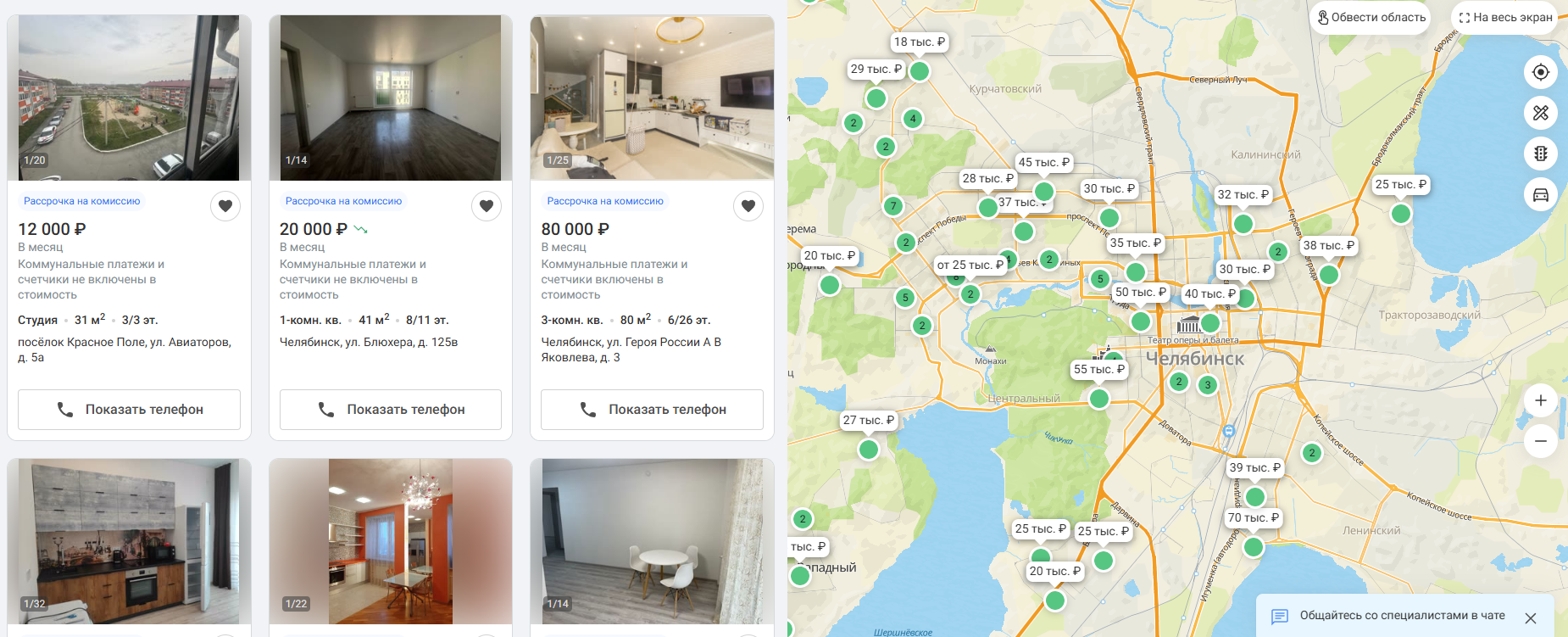The height and width of the screenshot is (637, 1568).
Task: Close the specialists chat notification
Action: pyautogui.click(x=1531, y=618)
